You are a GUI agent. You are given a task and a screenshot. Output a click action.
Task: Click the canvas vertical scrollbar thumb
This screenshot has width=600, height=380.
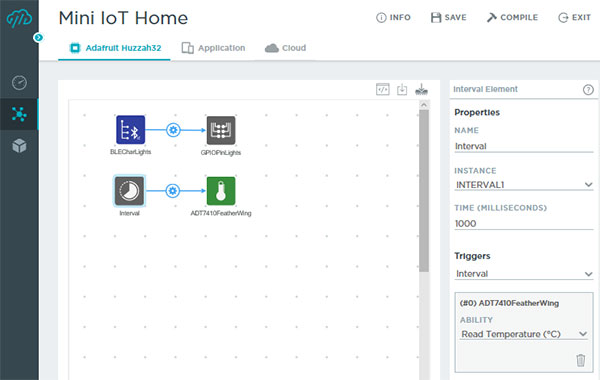click(x=424, y=191)
